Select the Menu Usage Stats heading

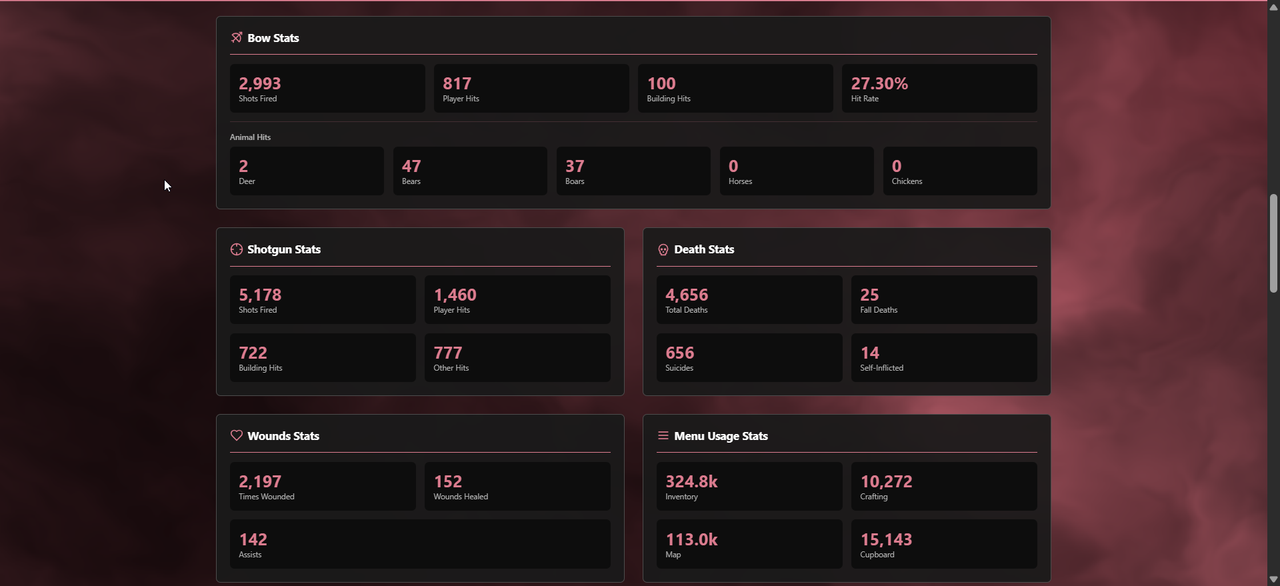point(721,436)
